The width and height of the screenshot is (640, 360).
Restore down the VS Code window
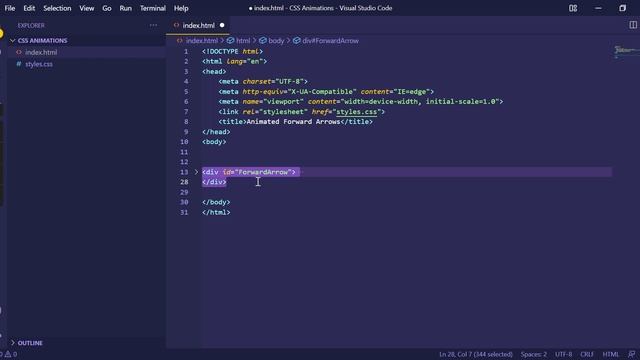pyautogui.click(x=622, y=8)
